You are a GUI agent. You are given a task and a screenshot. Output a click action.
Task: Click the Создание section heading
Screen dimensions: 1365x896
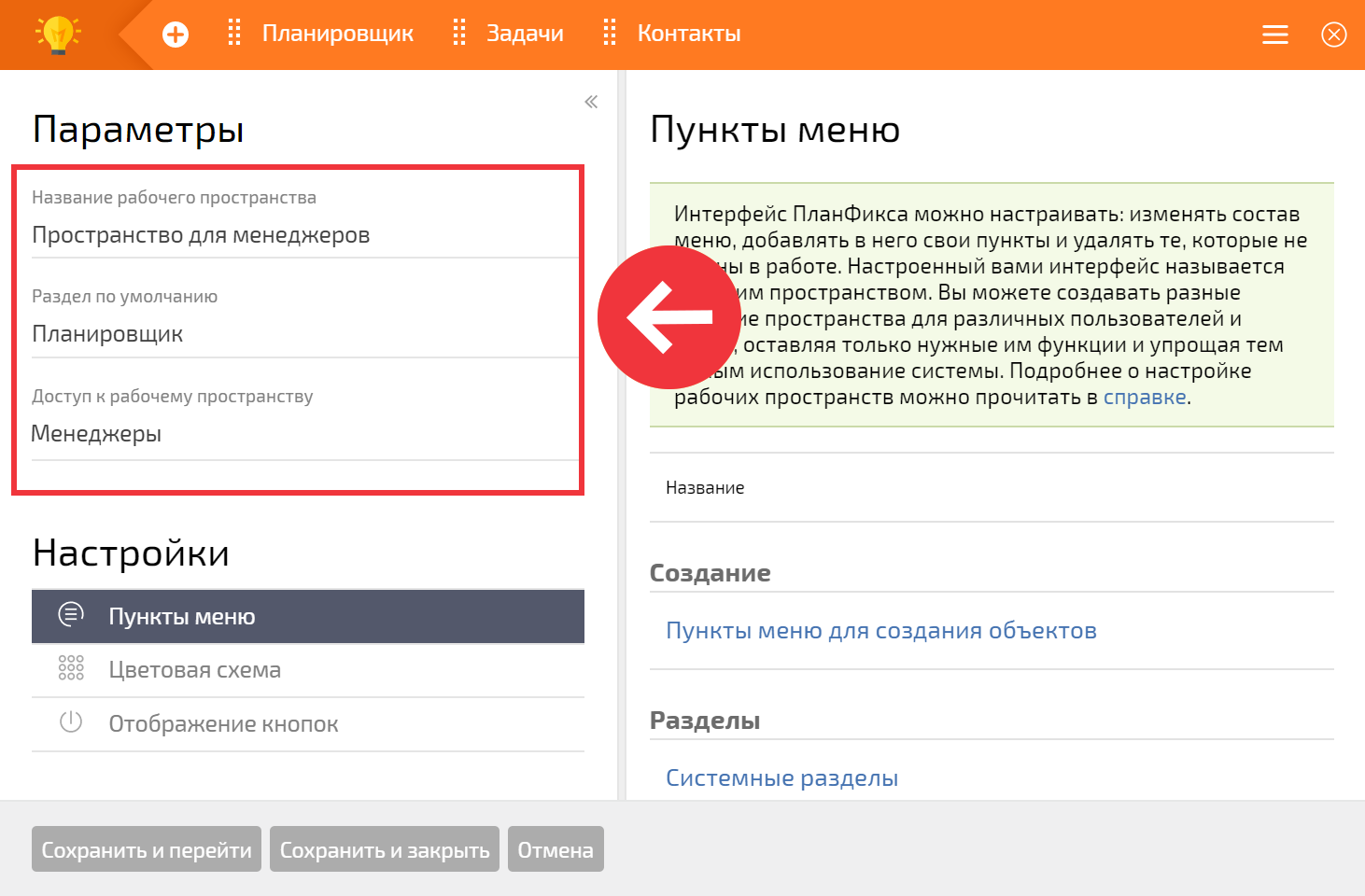coord(711,573)
